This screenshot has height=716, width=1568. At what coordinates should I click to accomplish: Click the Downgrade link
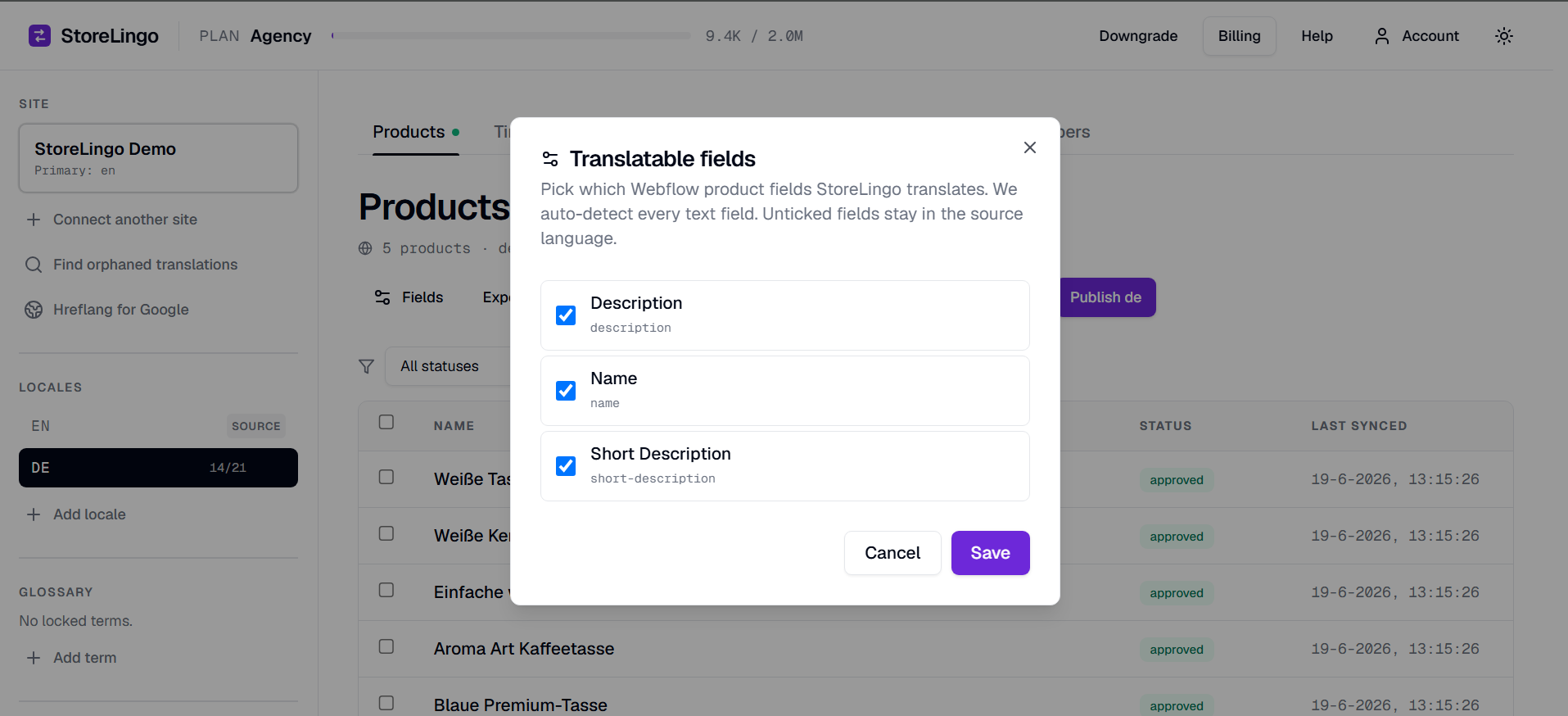pyautogui.click(x=1138, y=36)
